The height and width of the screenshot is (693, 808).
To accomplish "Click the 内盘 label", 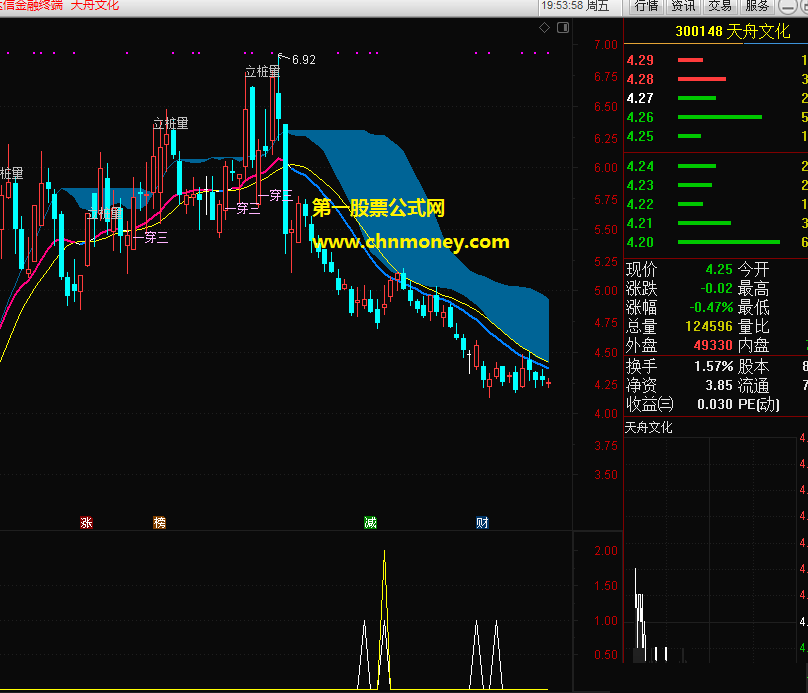I will click(753, 345).
